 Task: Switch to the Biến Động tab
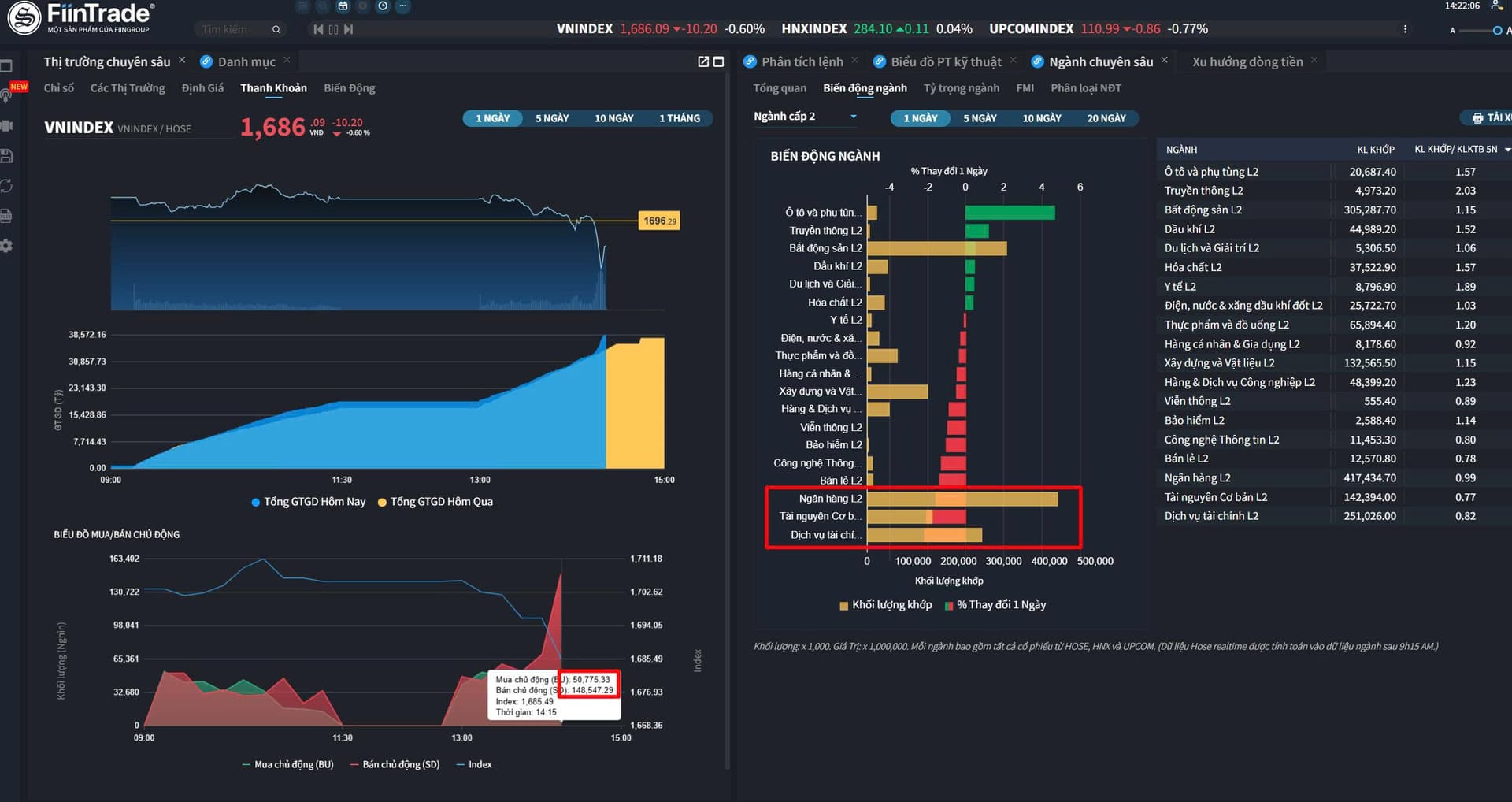(x=350, y=88)
